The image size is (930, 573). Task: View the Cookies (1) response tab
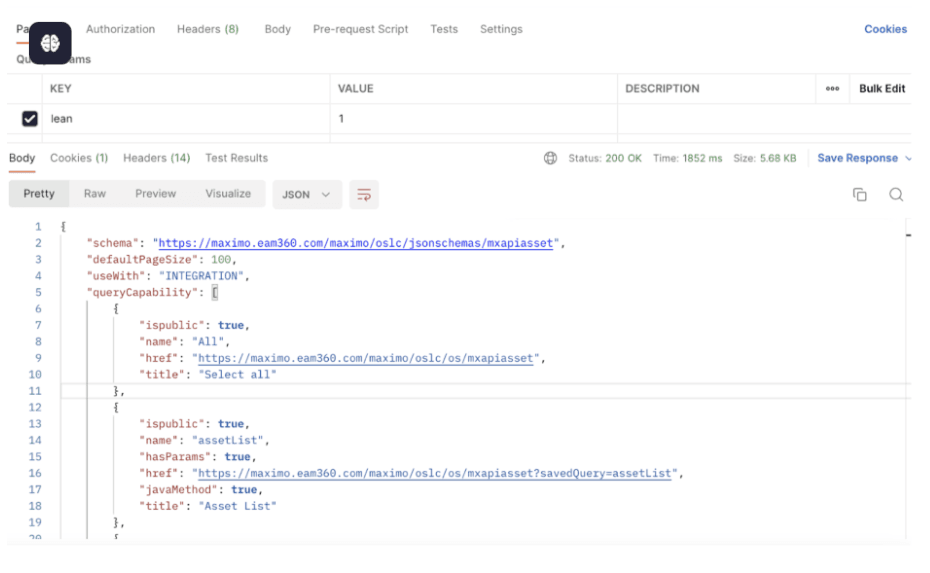click(x=79, y=158)
